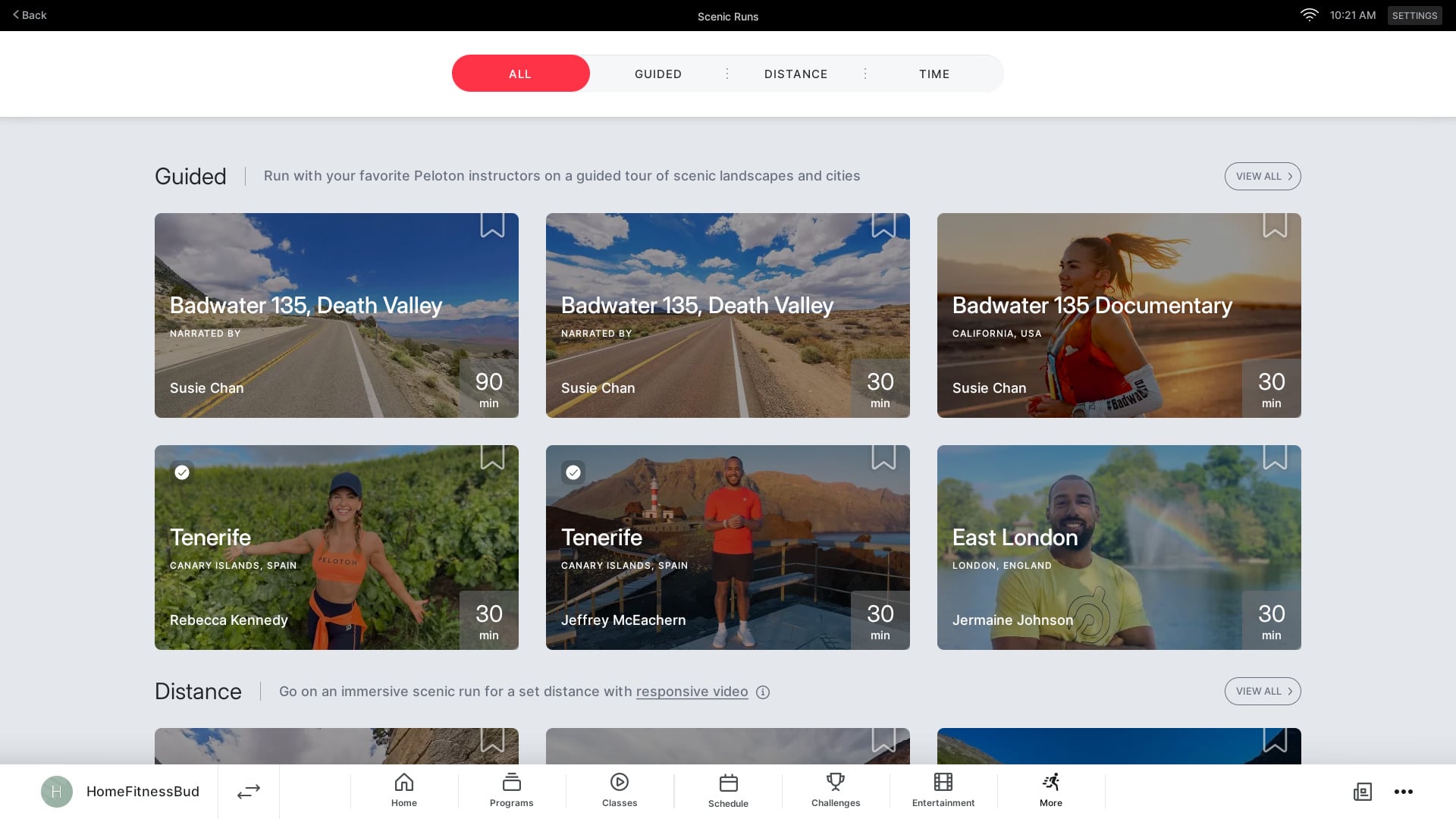Expand Guided section with VIEW ALL

(1263, 176)
